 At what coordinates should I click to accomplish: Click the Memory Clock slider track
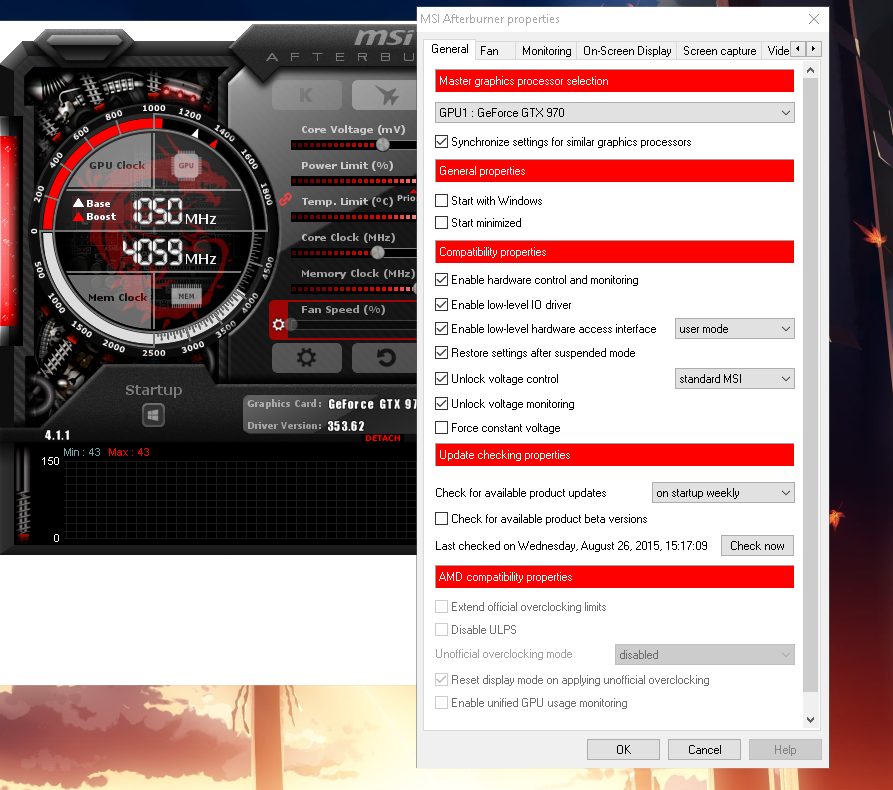(x=354, y=289)
